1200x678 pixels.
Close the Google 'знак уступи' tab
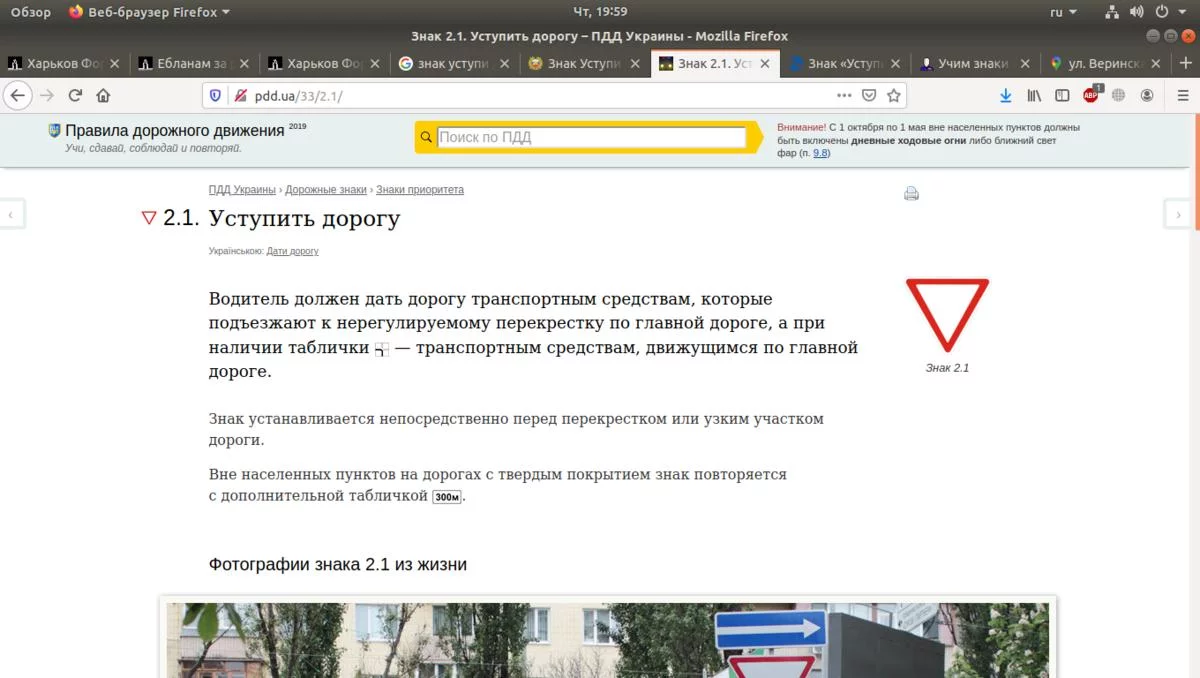pyautogui.click(x=505, y=63)
